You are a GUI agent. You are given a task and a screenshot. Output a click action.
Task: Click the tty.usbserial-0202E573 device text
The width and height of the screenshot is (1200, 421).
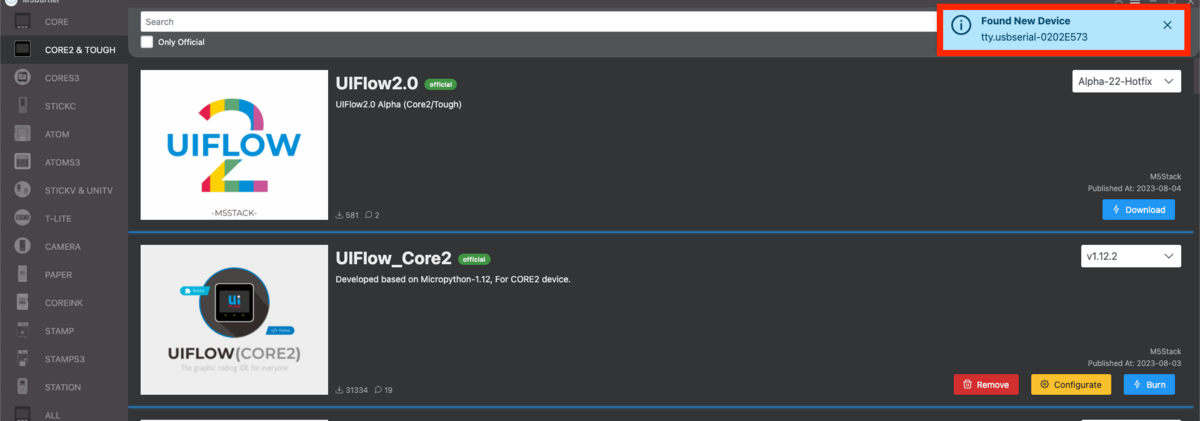(1034, 38)
